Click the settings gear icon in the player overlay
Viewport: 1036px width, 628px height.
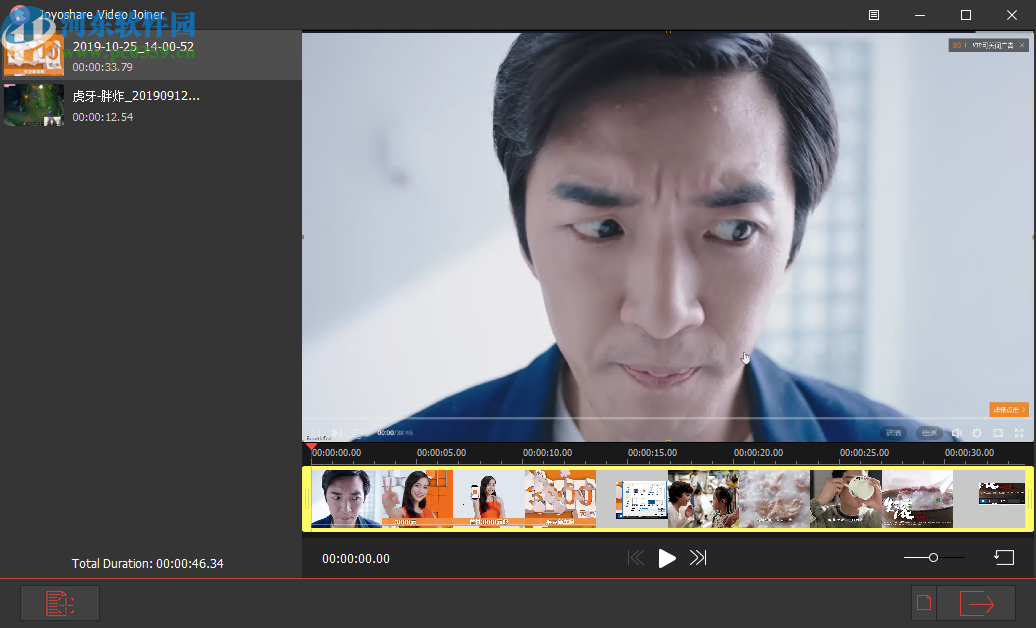click(977, 433)
